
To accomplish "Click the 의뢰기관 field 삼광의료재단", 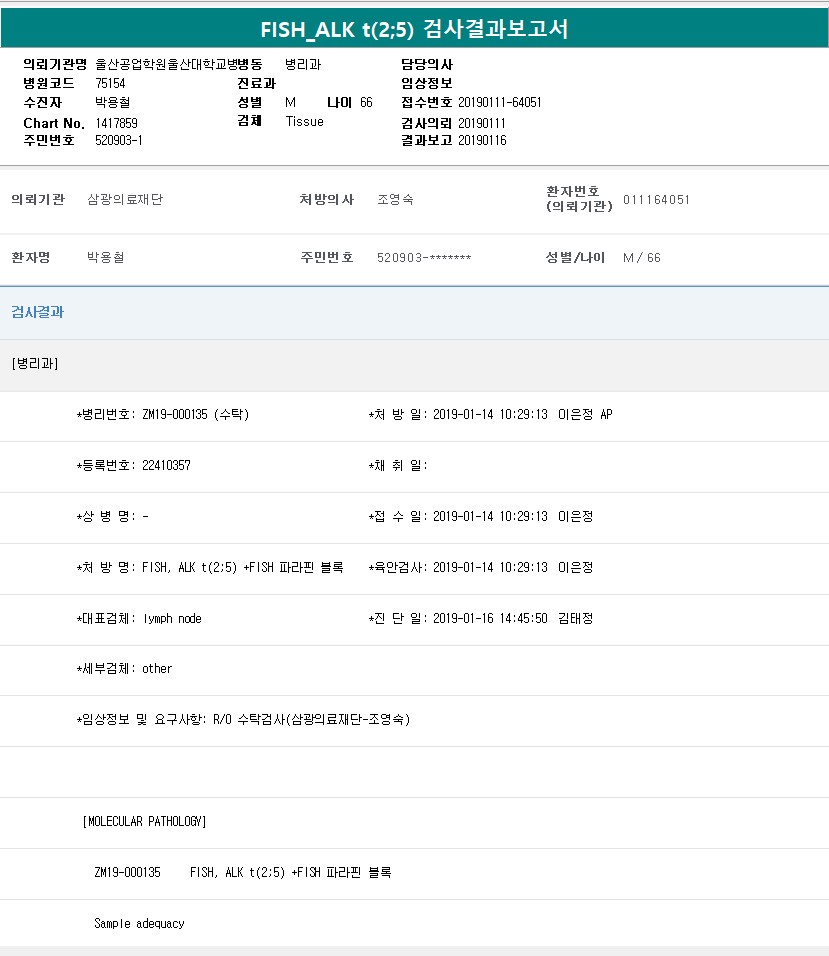I will pos(125,199).
